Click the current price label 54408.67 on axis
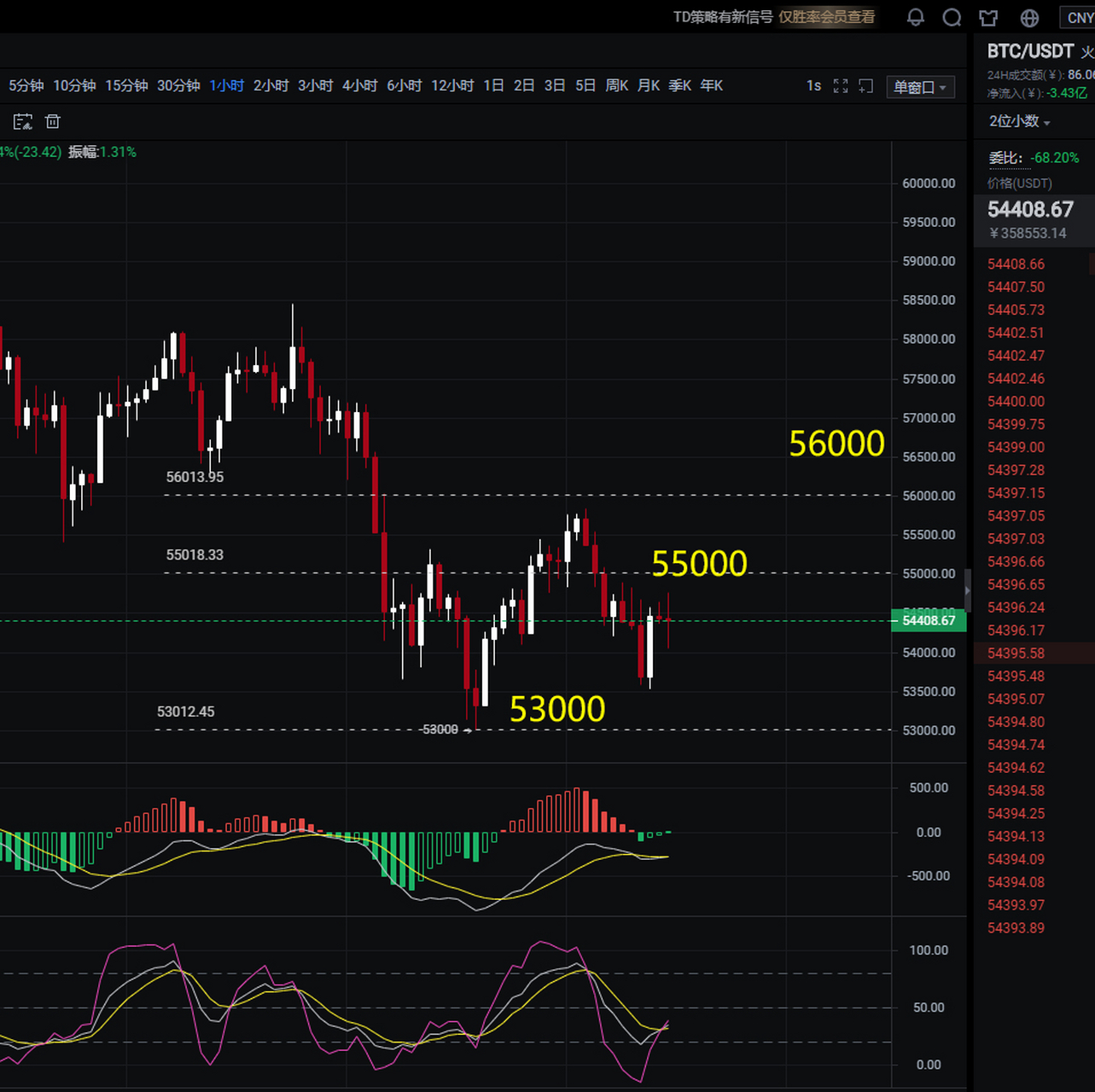This screenshot has height=1092, width=1095. coord(929,620)
